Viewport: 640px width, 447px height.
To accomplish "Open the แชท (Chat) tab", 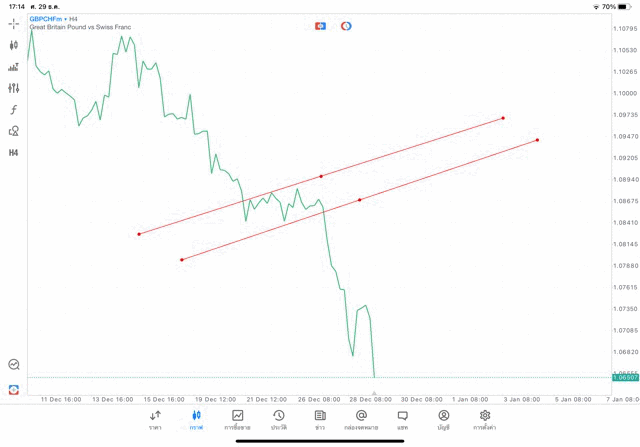I will 402,419.
